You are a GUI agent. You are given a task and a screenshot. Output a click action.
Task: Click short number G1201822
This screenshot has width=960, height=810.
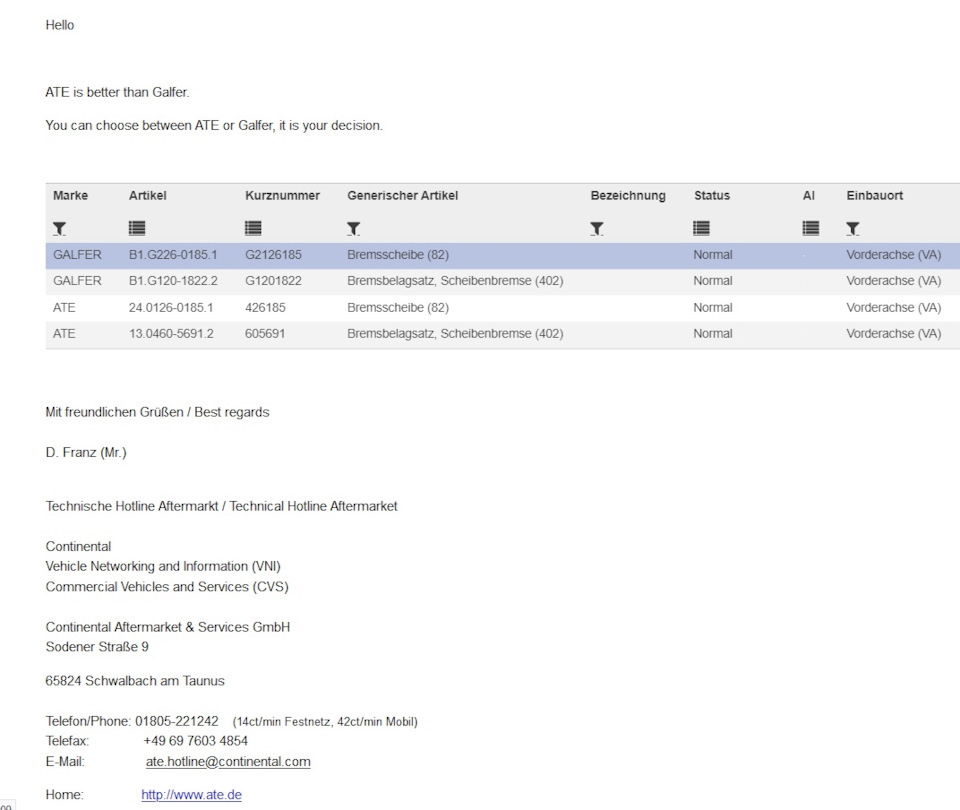click(x=273, y=281)
